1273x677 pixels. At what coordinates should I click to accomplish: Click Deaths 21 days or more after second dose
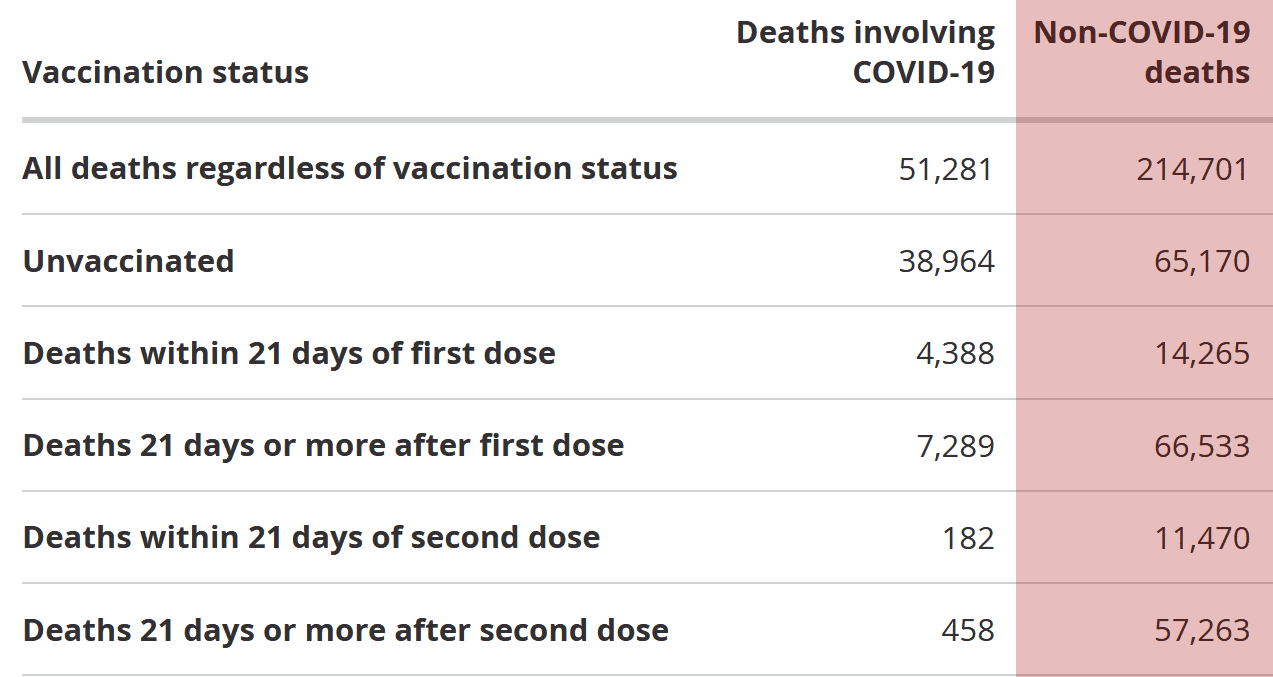click(x=346, y=630)
